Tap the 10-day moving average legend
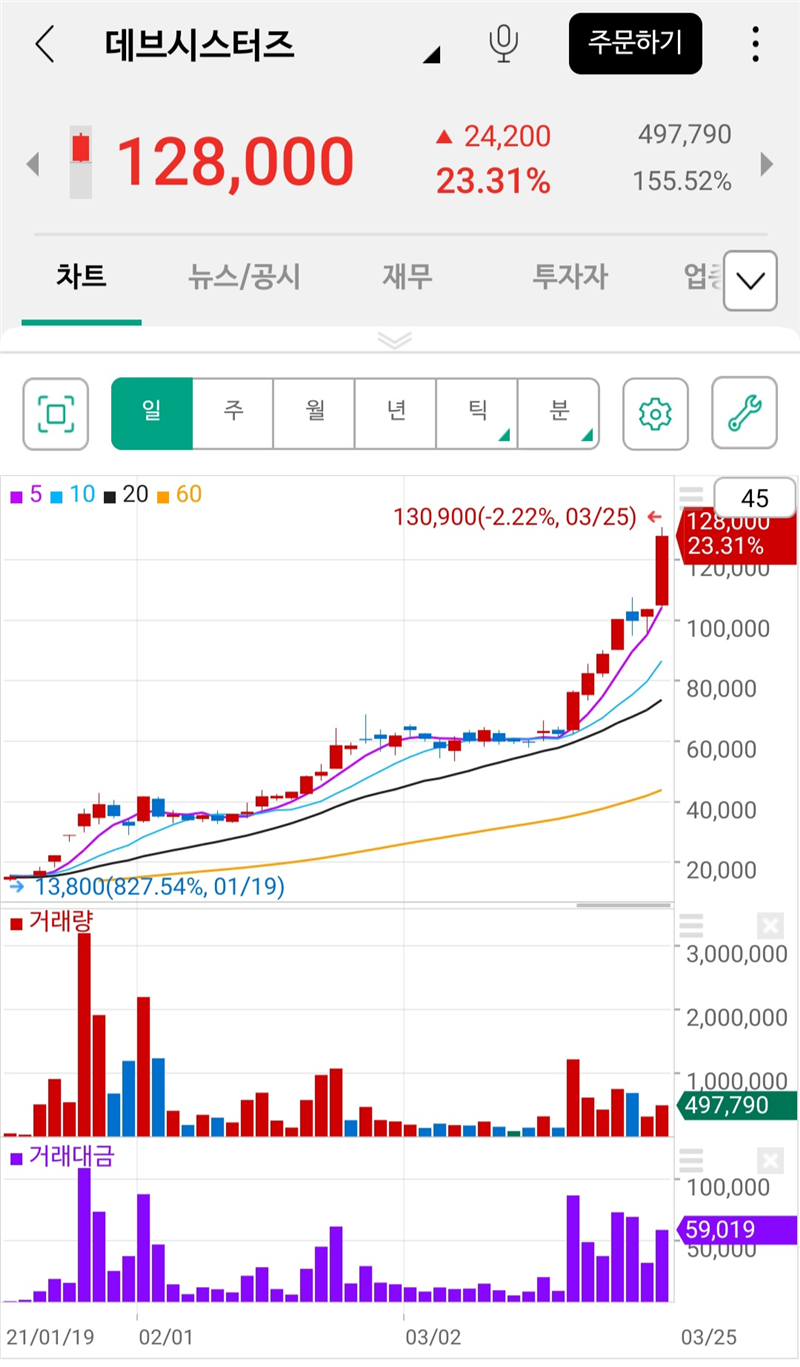Image resolution: width=800 pixels, height=1367 pixels. (x=72, y=494)
